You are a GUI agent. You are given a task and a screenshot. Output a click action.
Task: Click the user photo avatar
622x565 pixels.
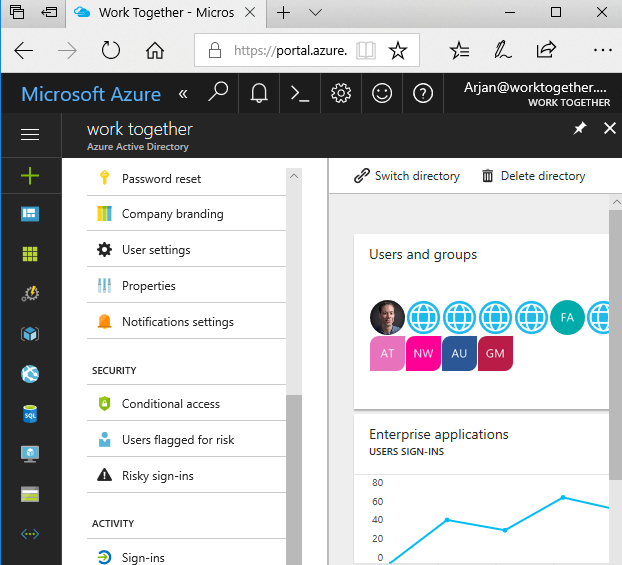pyautogui.click(x=387, y=317)
